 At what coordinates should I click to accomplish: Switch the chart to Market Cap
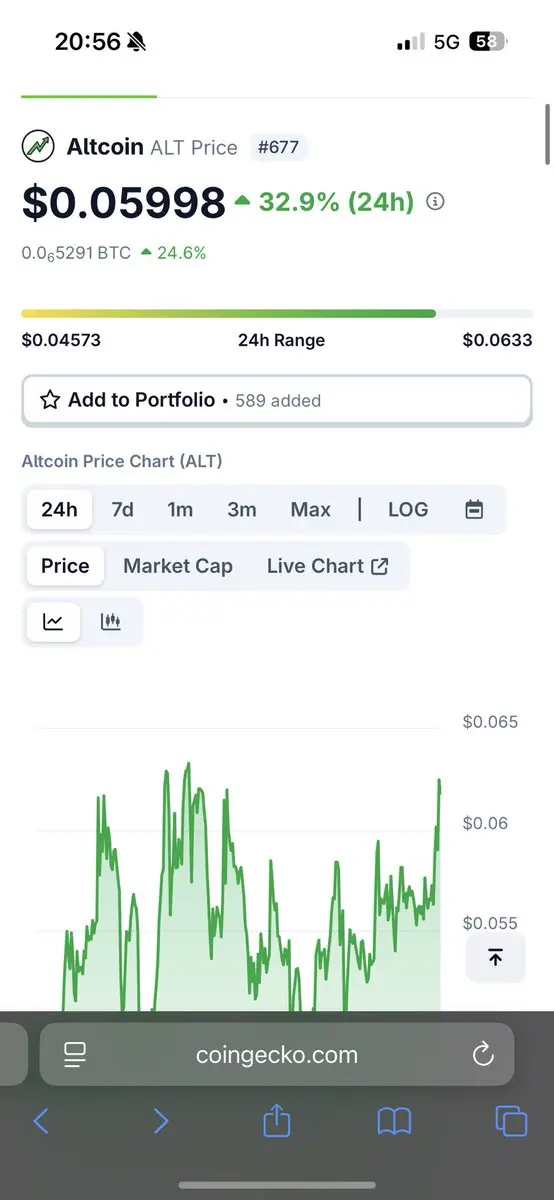[x=178, y=566]
